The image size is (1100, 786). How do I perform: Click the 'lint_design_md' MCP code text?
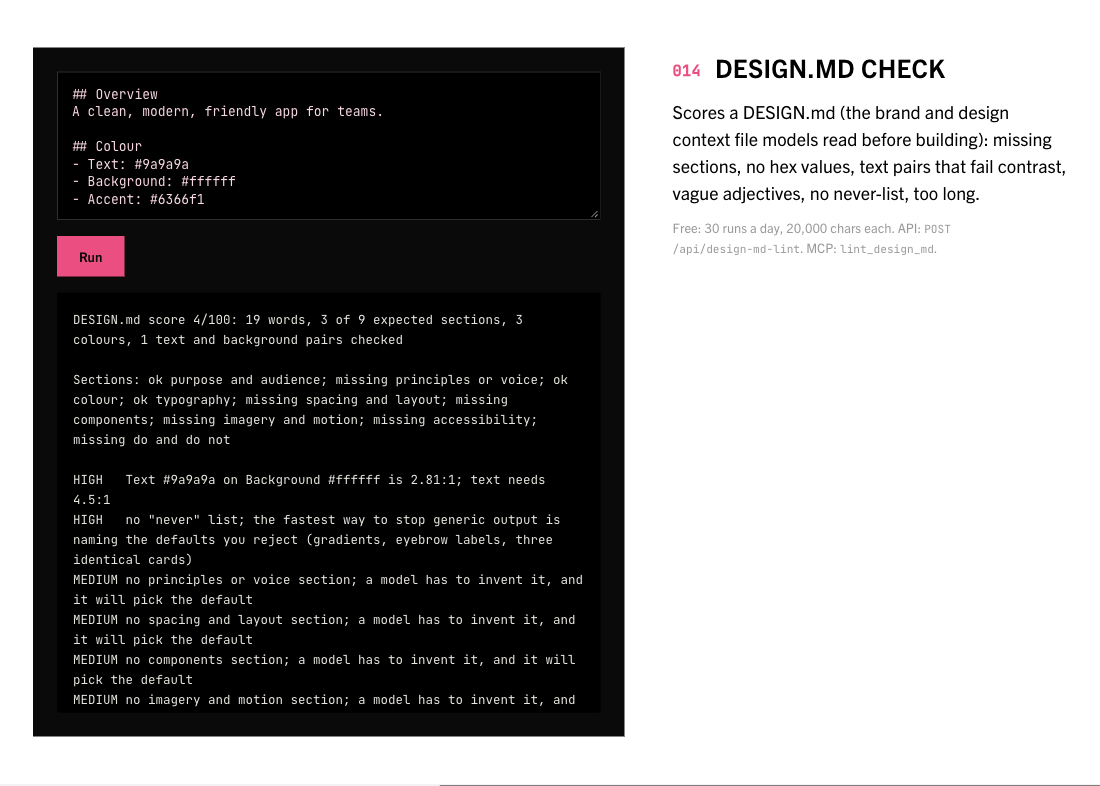[x=887, y=249]
